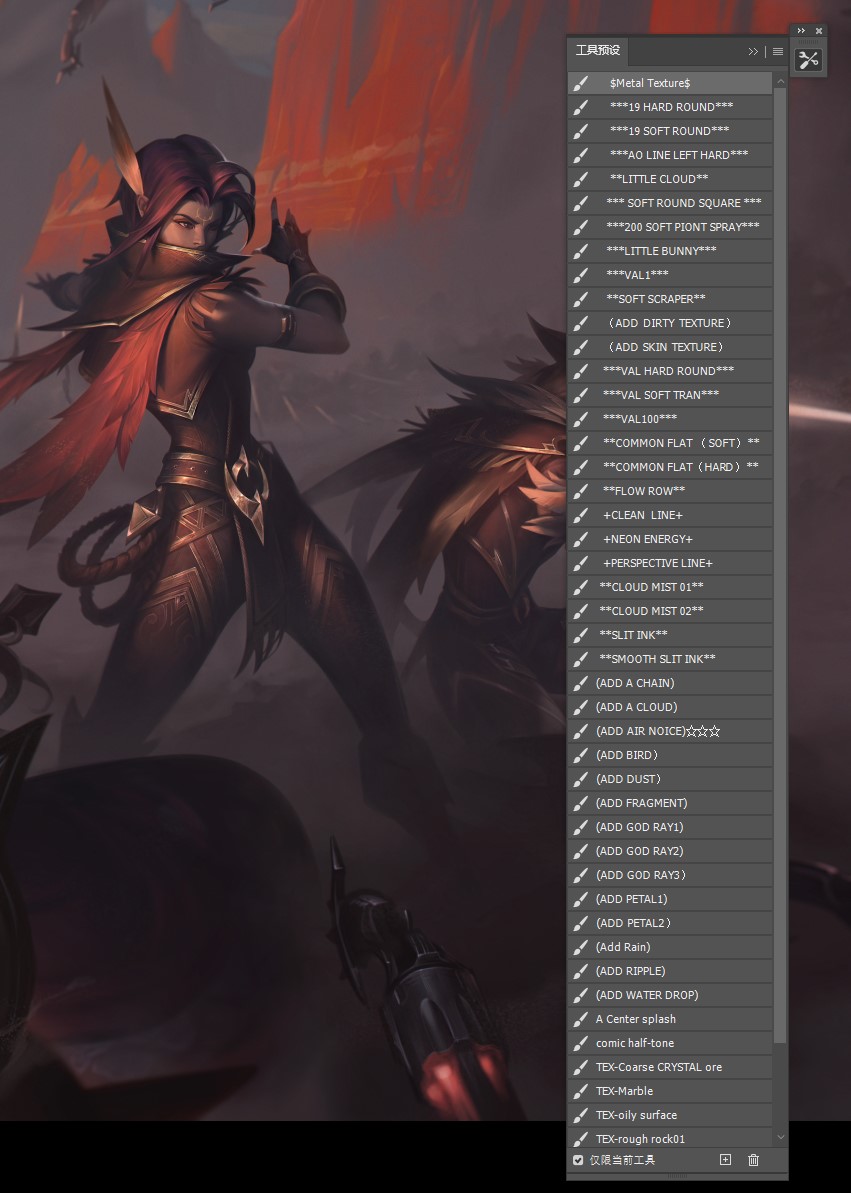Click brush icon of +NEON ENERGY+
Screen dimensions: 851x1193
[x=581, y=539]
